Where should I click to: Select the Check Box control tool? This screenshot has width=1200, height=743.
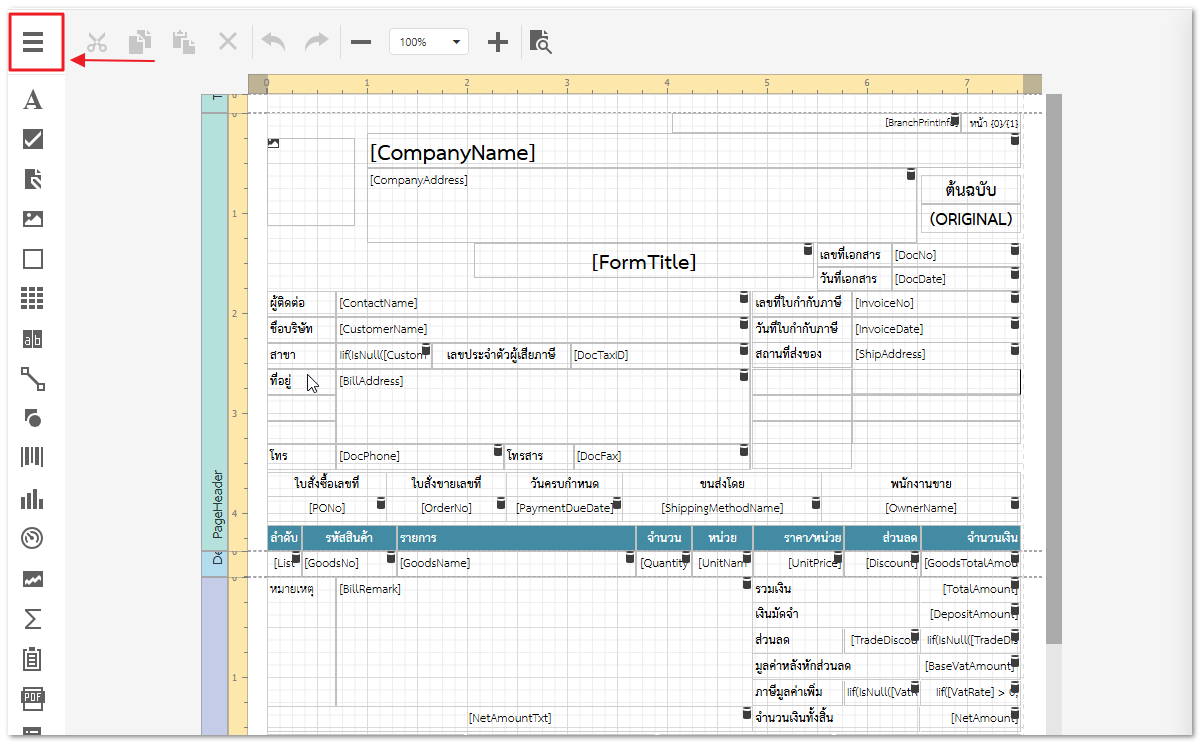(33, 139)
